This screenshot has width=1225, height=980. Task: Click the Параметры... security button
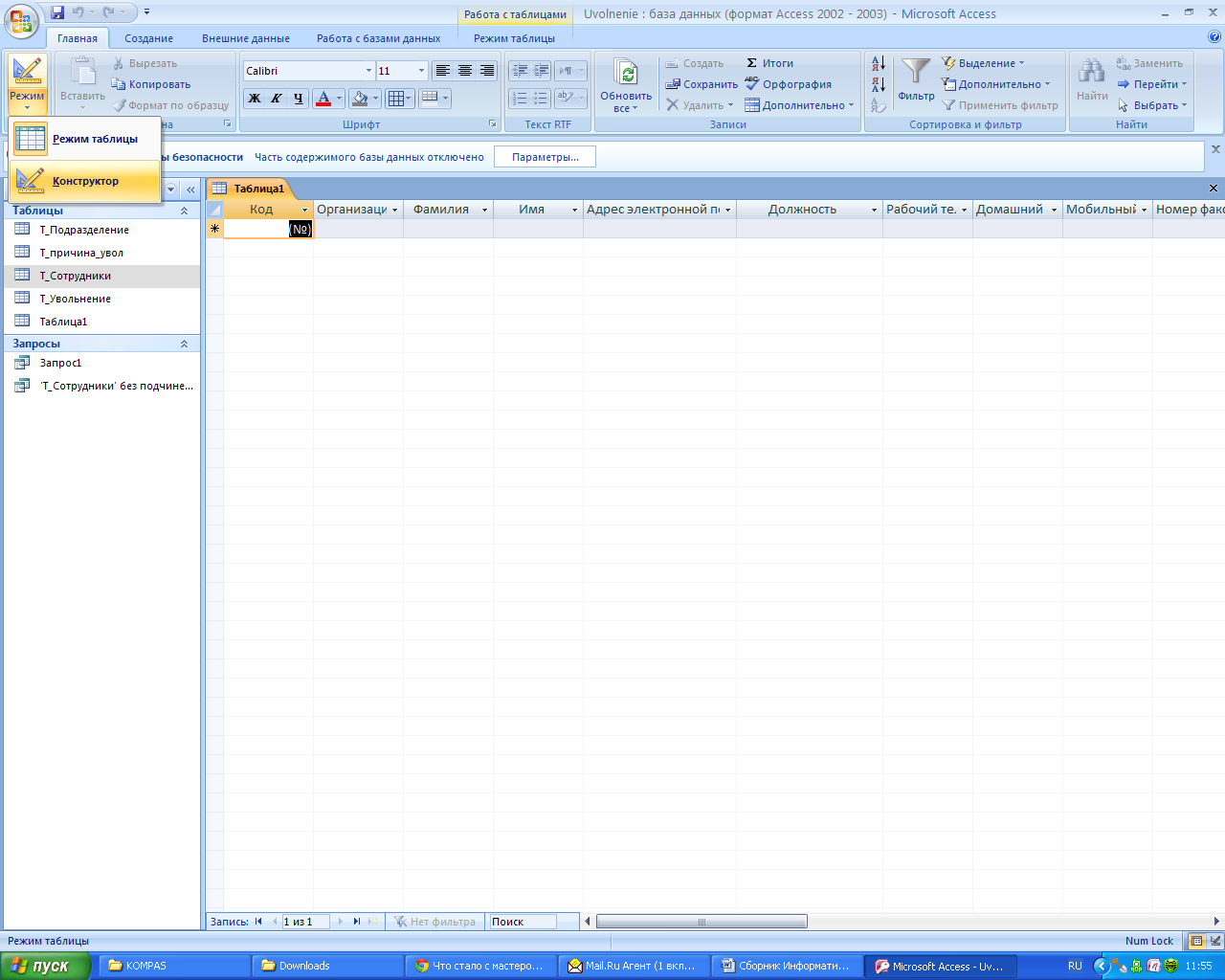[x=545, y=157]
